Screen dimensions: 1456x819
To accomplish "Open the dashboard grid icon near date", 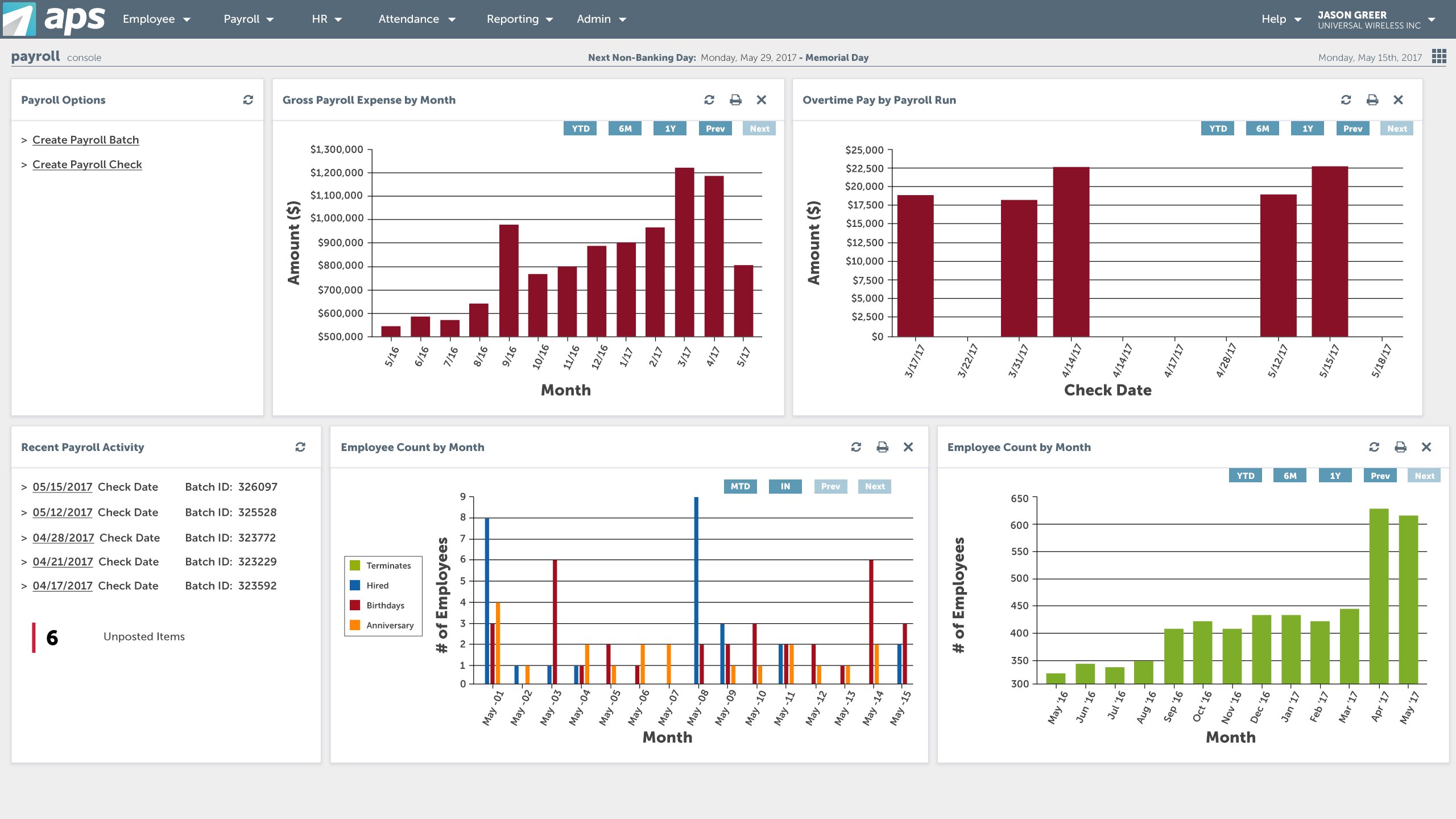I will pos(1439,56).
